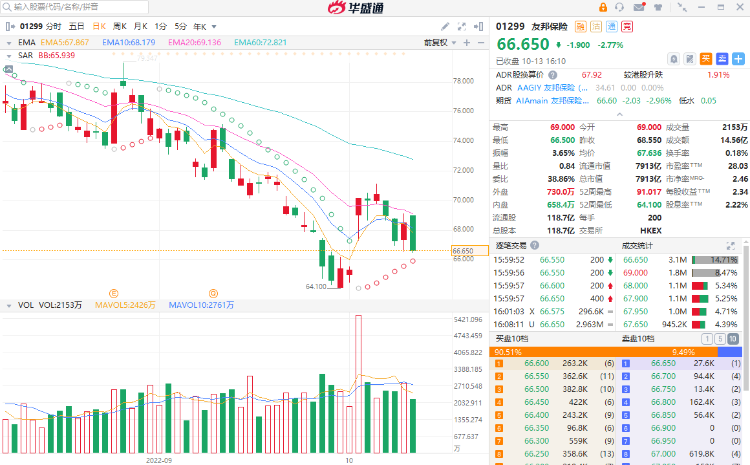This screenshot has width=750, height=465.
Task: Click the 逐笔交易 help question icon
Action: click(535, 245)
